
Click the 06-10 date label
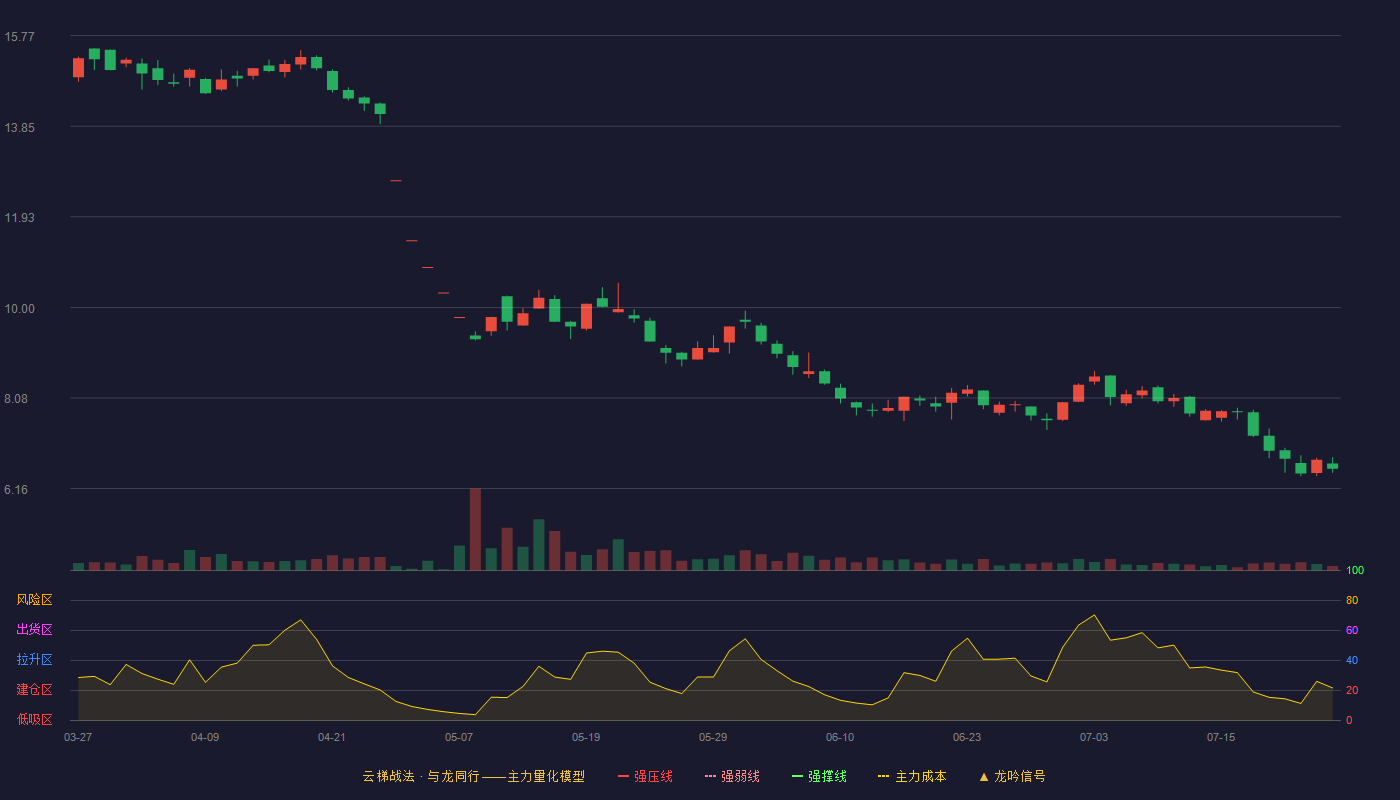point(840,737)
